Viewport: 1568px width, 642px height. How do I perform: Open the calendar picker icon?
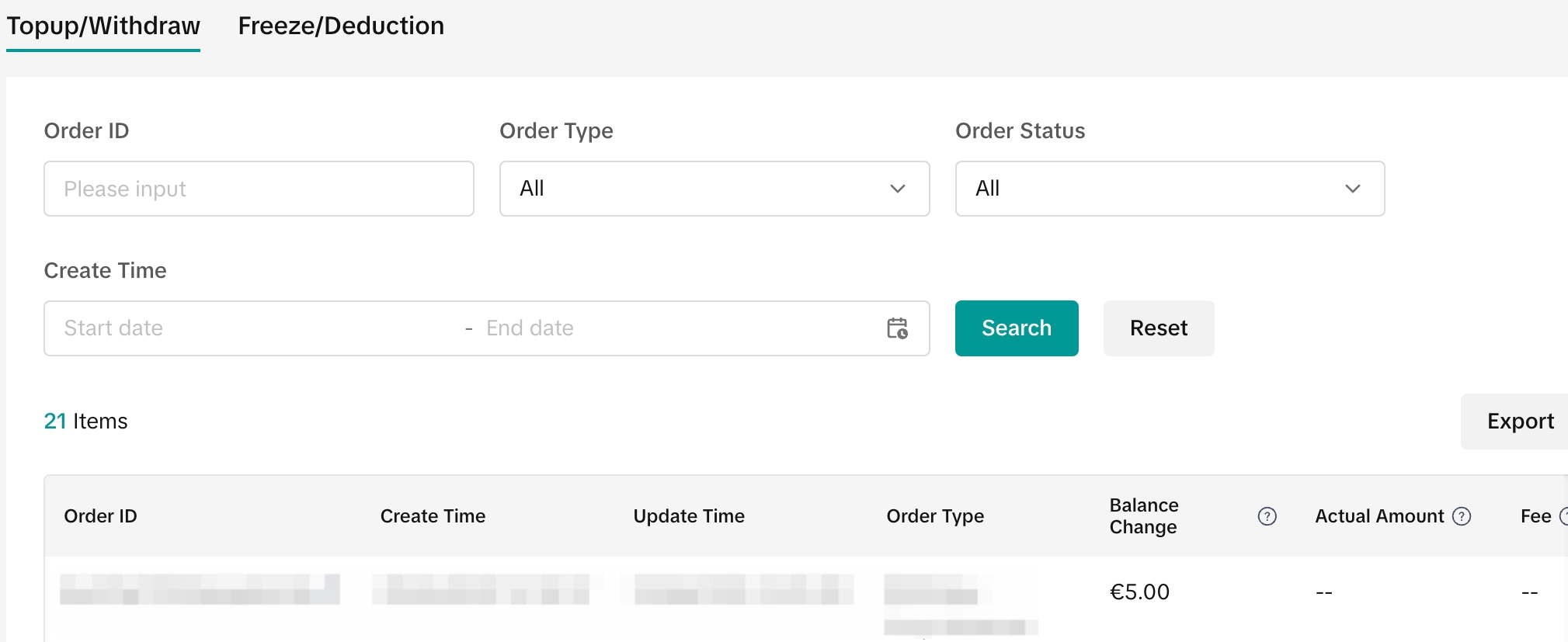click(x=897, y=328)
